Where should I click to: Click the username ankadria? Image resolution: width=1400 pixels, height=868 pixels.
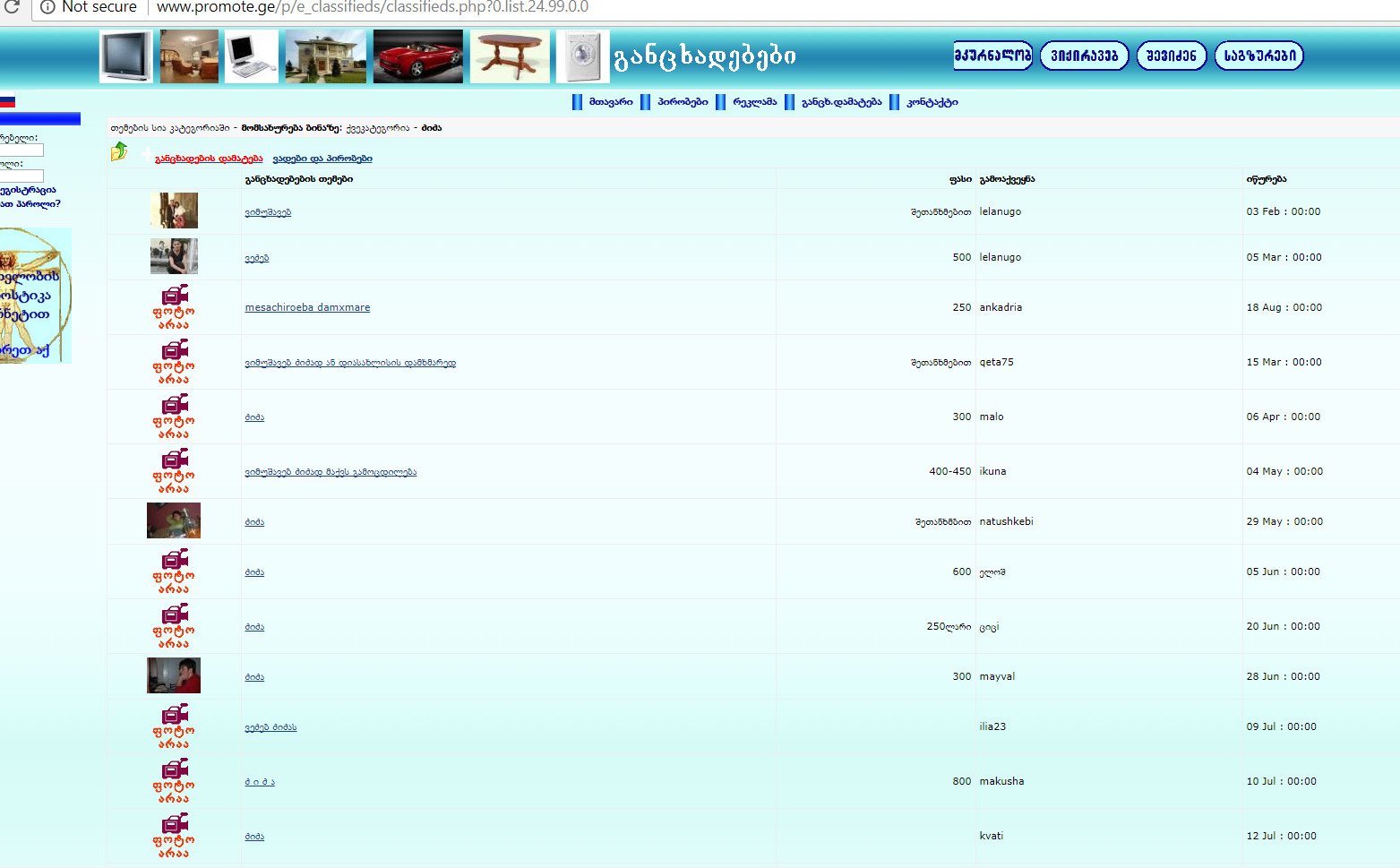tap(1001, 307)
